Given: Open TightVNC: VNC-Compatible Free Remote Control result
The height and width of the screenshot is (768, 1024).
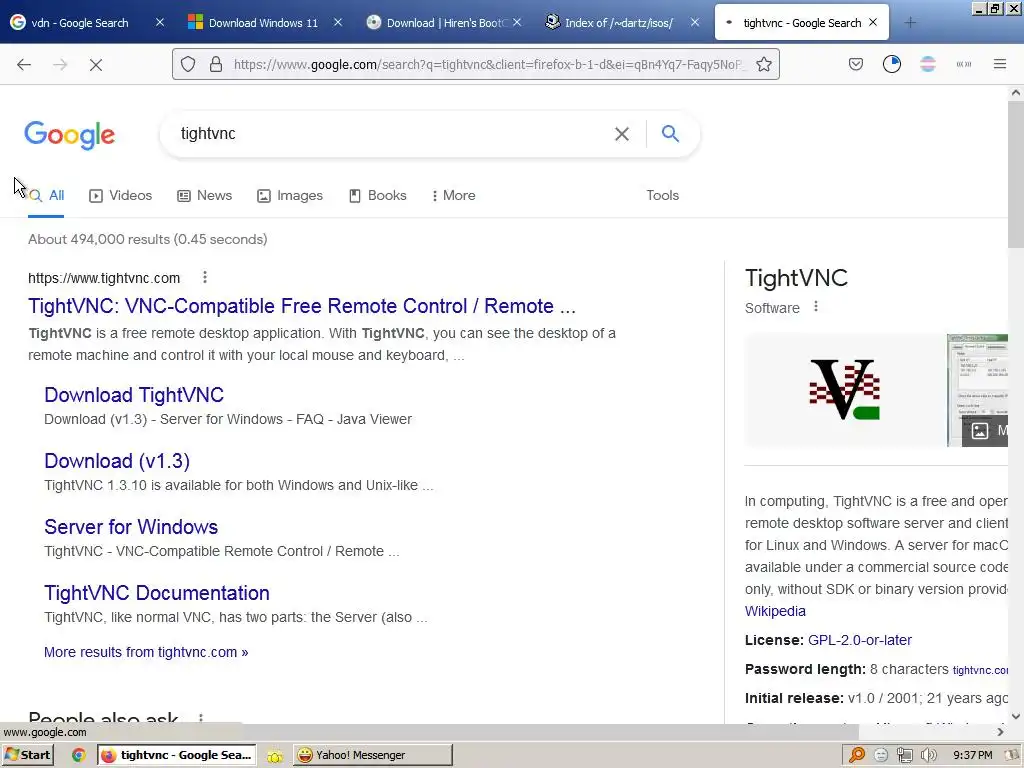Looking at the screenshot, I should [x=302, y=306].
